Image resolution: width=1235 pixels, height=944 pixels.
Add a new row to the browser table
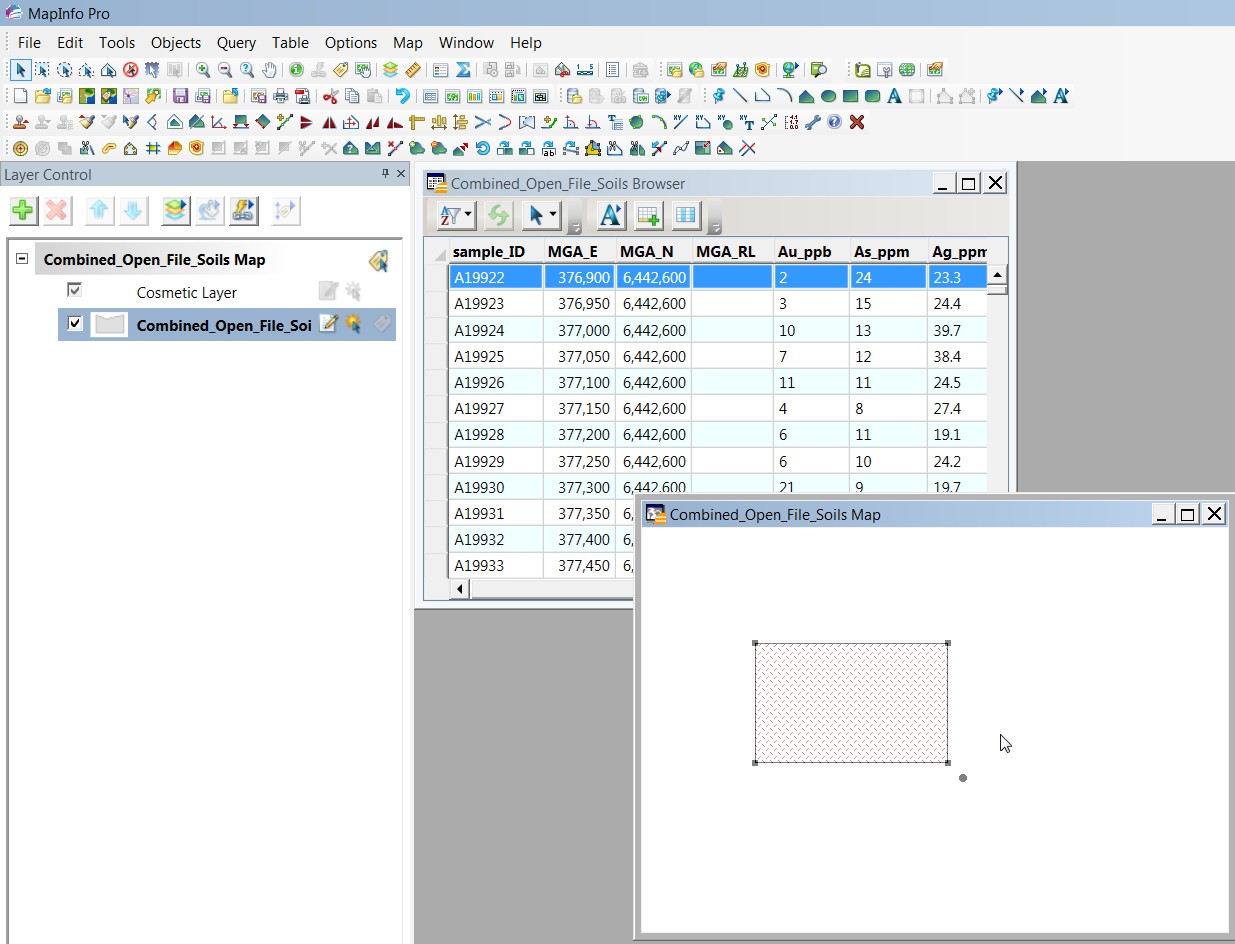(646, 215)
